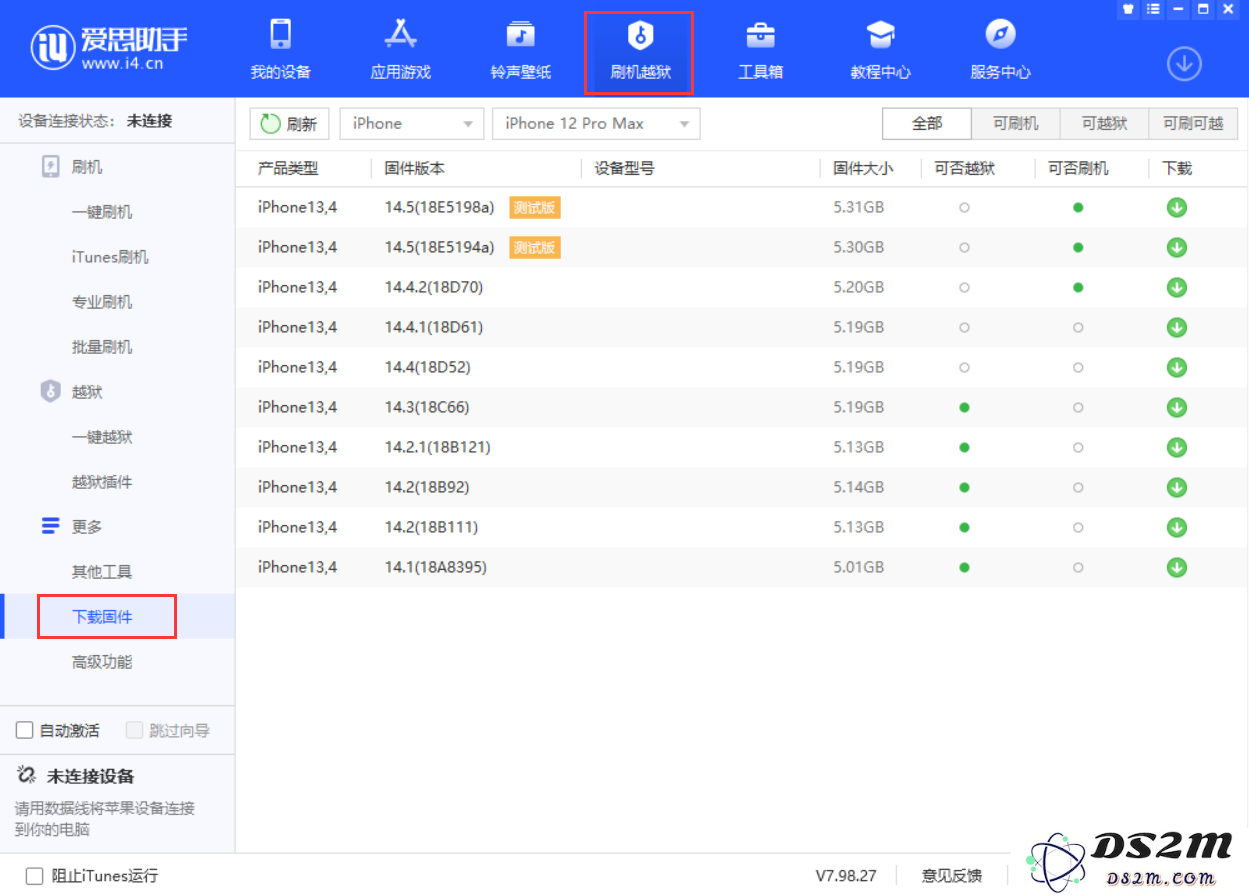Click the 设备型号 column header
This screenshot has width=1249, height=896.
coord(625,168)
